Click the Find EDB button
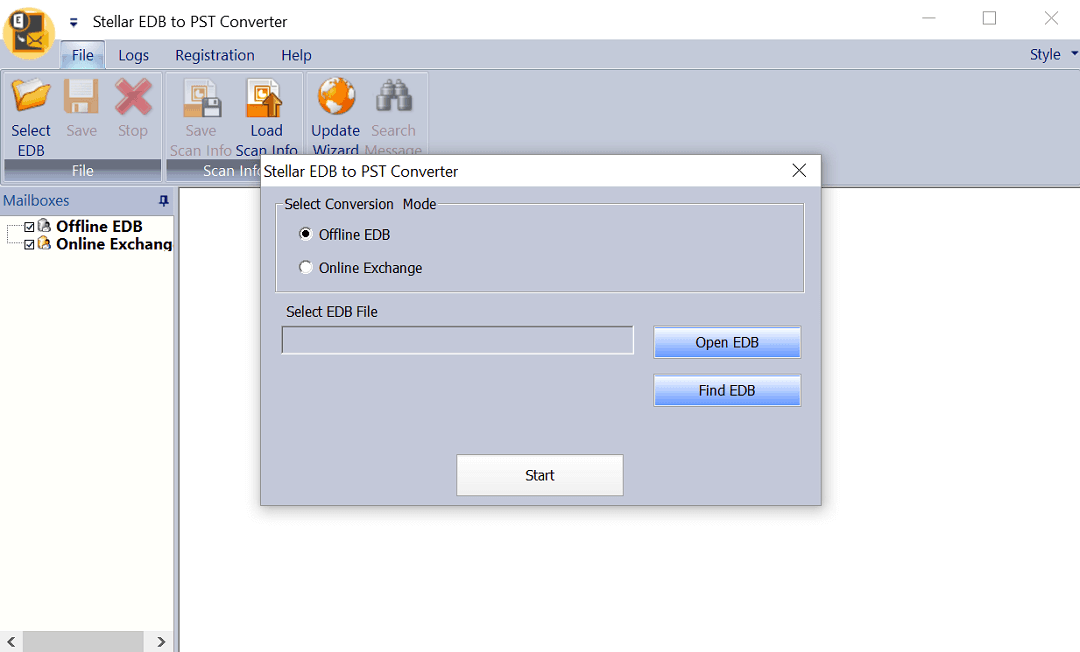 [727, 390]
